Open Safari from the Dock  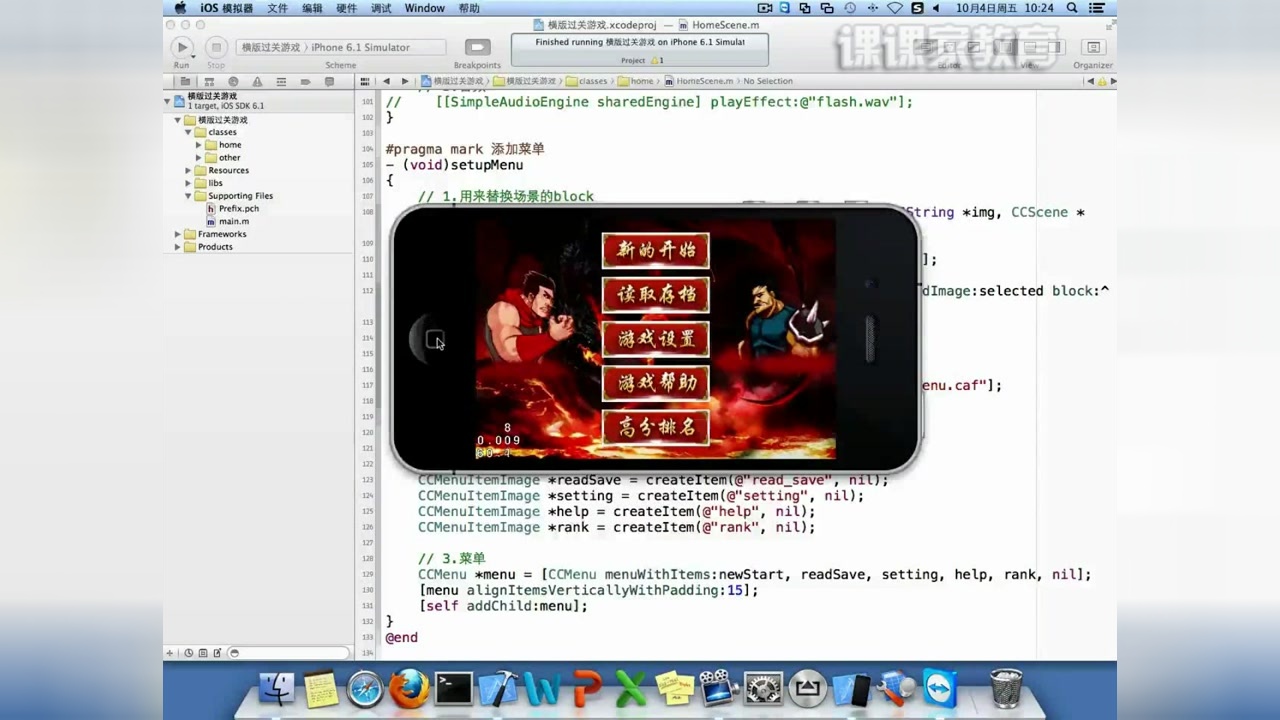point(365,688)
